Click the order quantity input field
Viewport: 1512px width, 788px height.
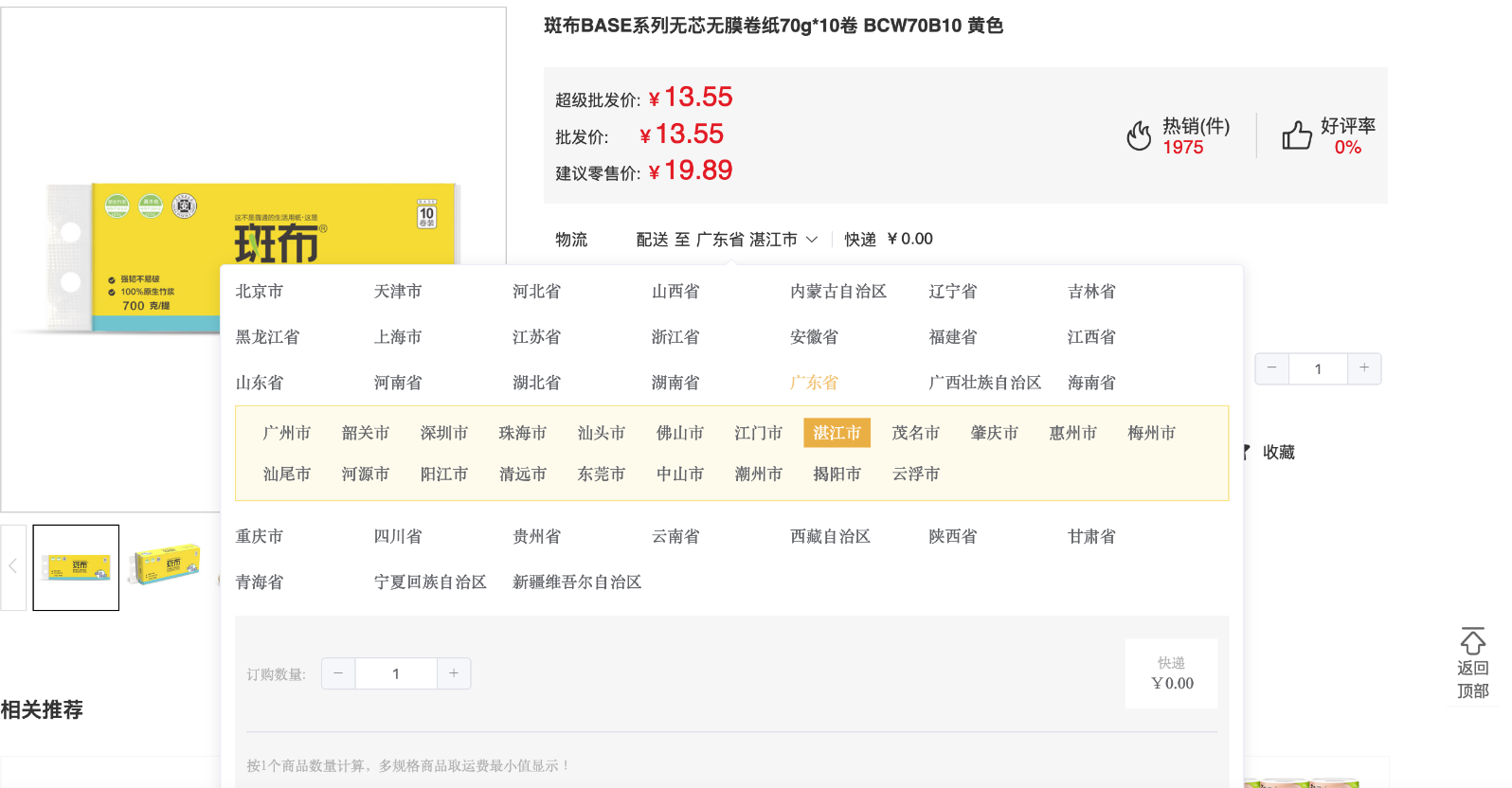pyautogui.click(x=396, y=673)
